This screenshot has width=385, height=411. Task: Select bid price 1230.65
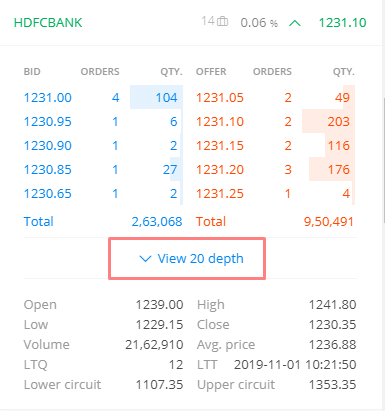pyautogui.click(x=48, y=194)
